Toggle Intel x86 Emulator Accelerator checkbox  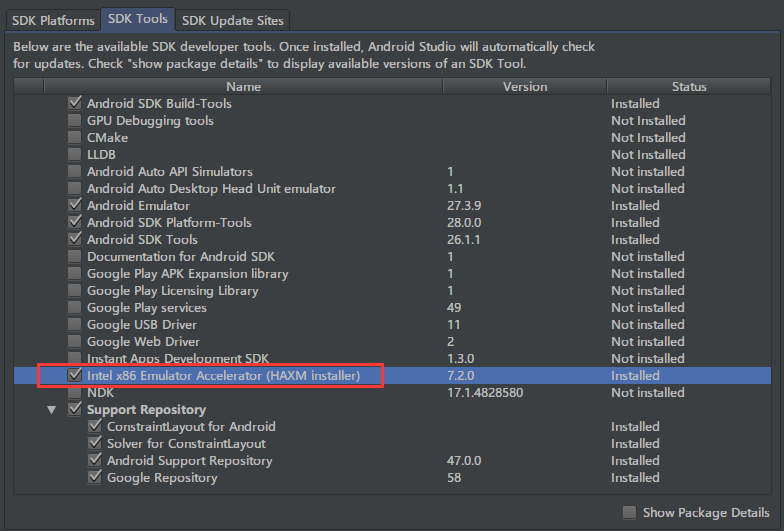(x=74, y=376)
